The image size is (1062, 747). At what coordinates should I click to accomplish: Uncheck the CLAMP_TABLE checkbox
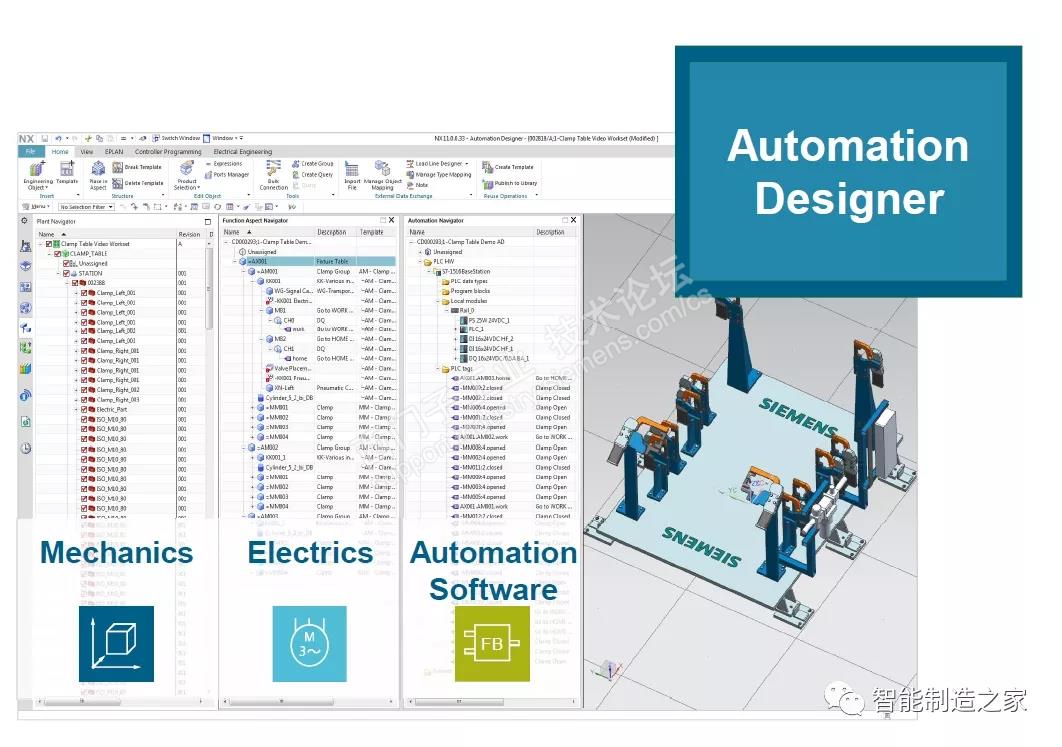[x=58, y=254]
